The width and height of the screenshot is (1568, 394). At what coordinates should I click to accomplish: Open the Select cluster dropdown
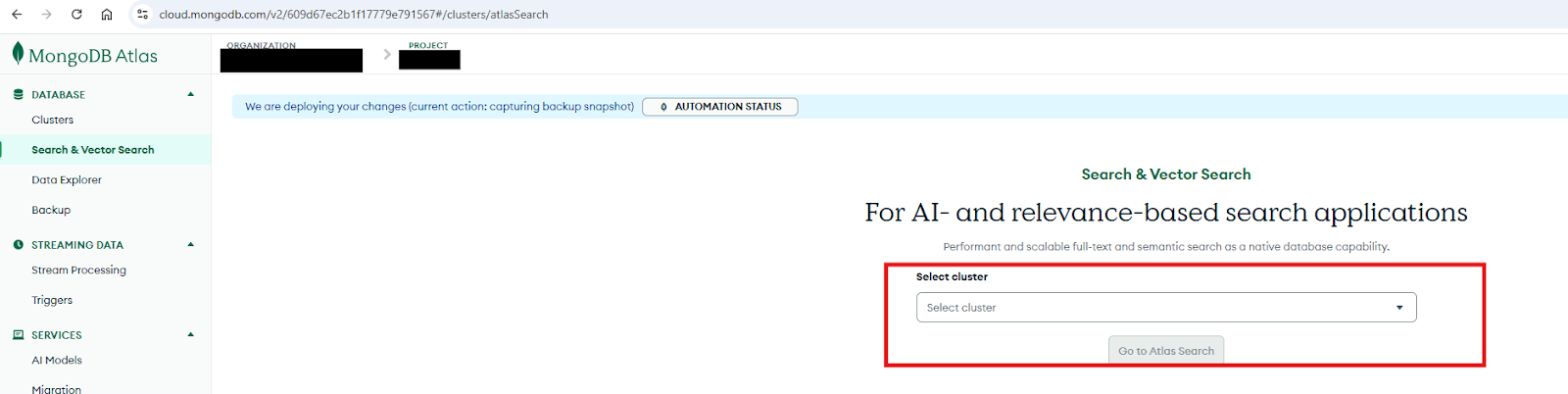pyautogui.click(x=1166, y=308)
